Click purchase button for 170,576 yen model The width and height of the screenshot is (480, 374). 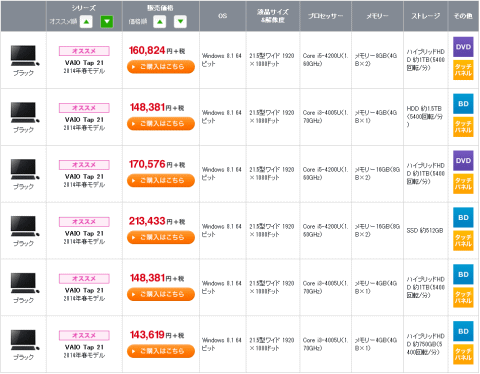161,180
